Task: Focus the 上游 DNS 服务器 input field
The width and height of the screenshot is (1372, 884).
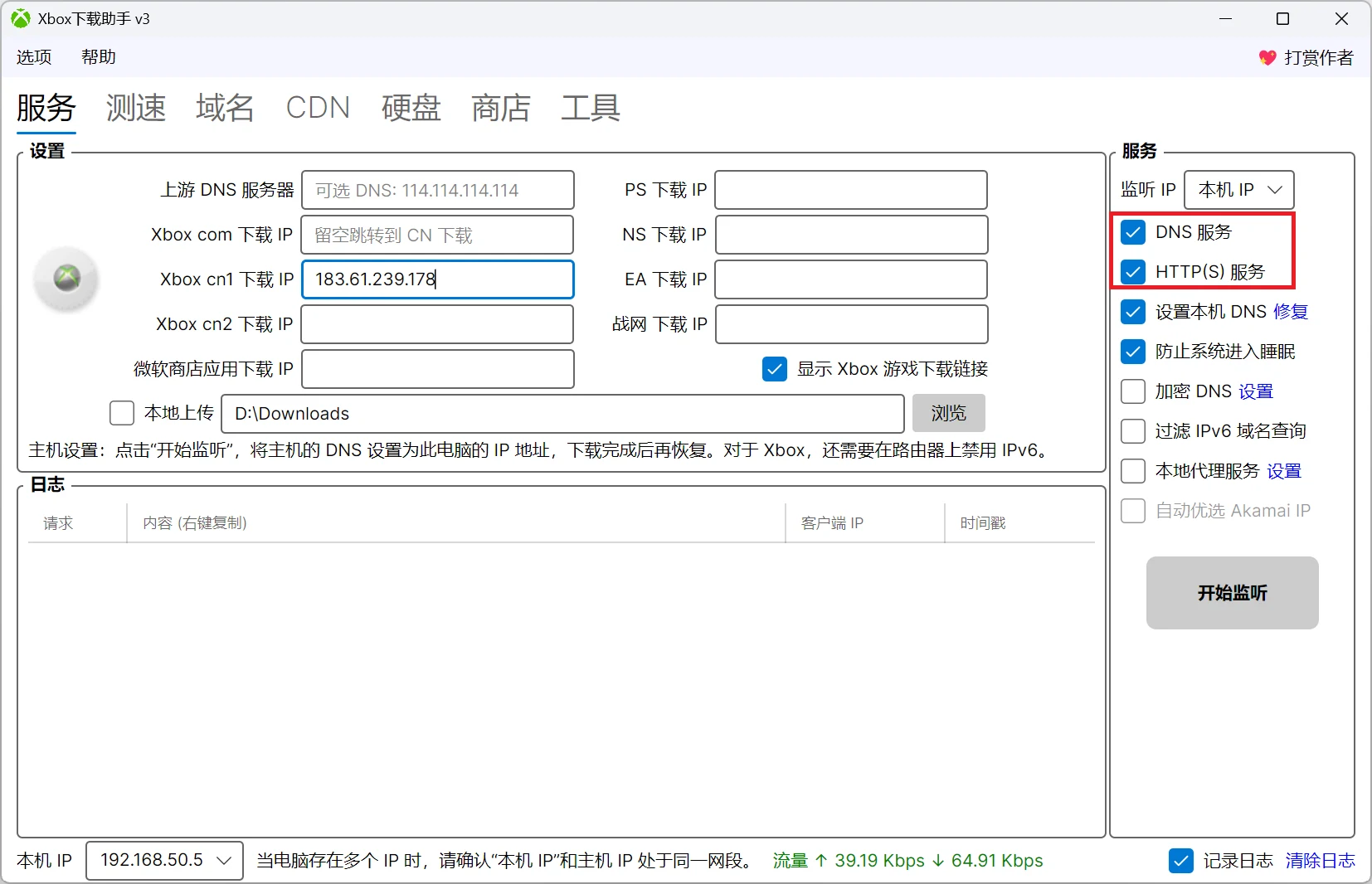Action: tap(438, 190)
